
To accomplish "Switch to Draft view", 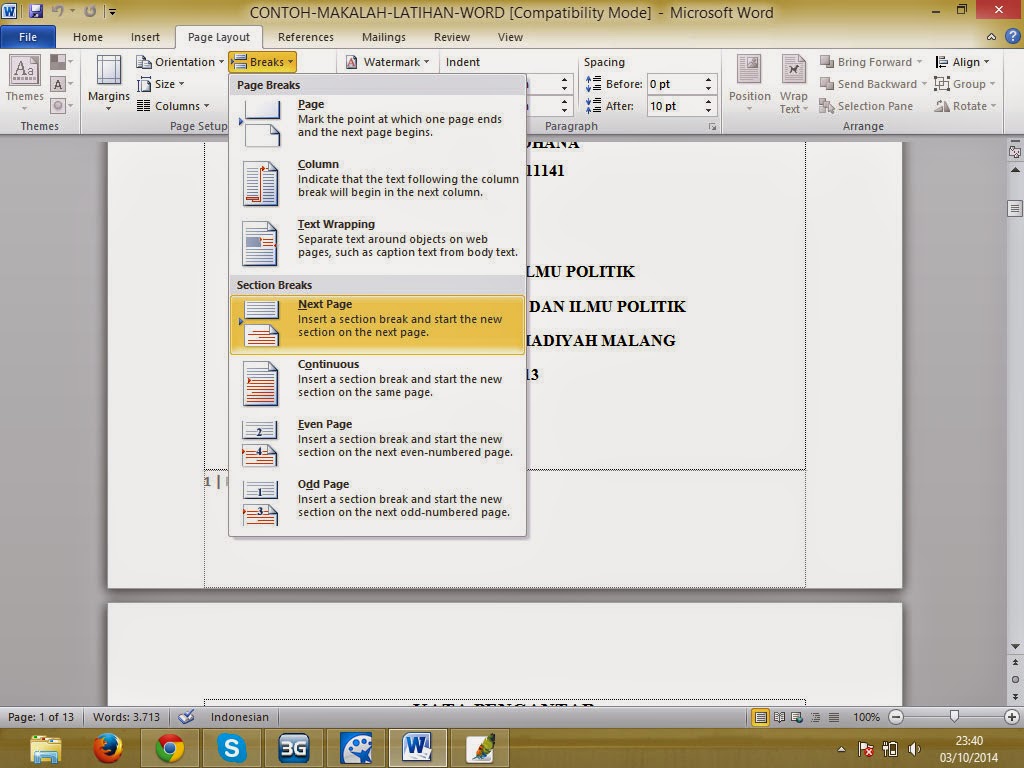I will coord(834,717).
